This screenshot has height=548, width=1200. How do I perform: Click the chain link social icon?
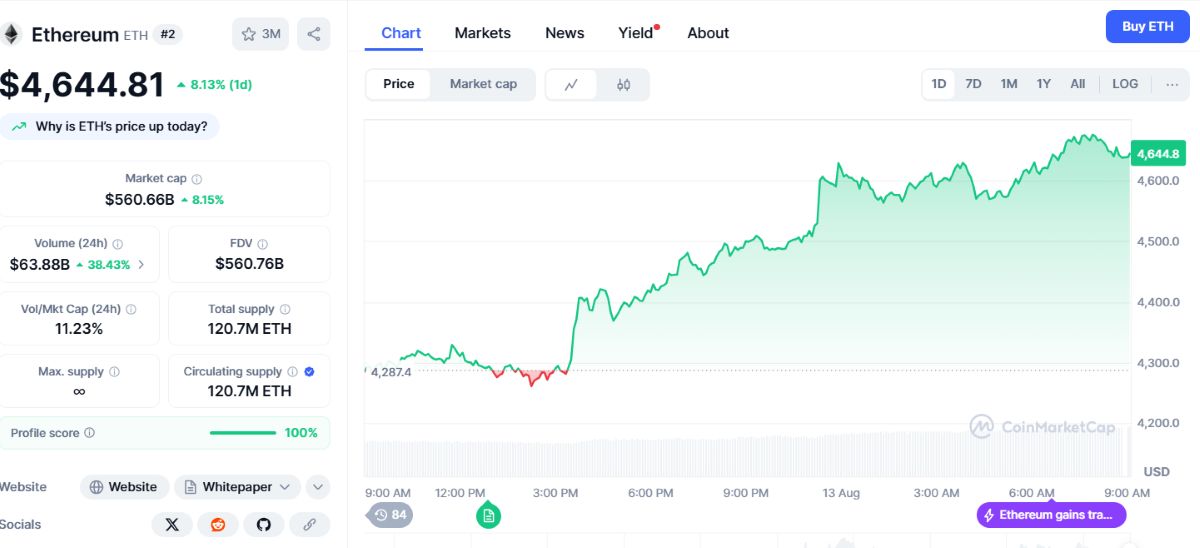[x=310, y=524]
